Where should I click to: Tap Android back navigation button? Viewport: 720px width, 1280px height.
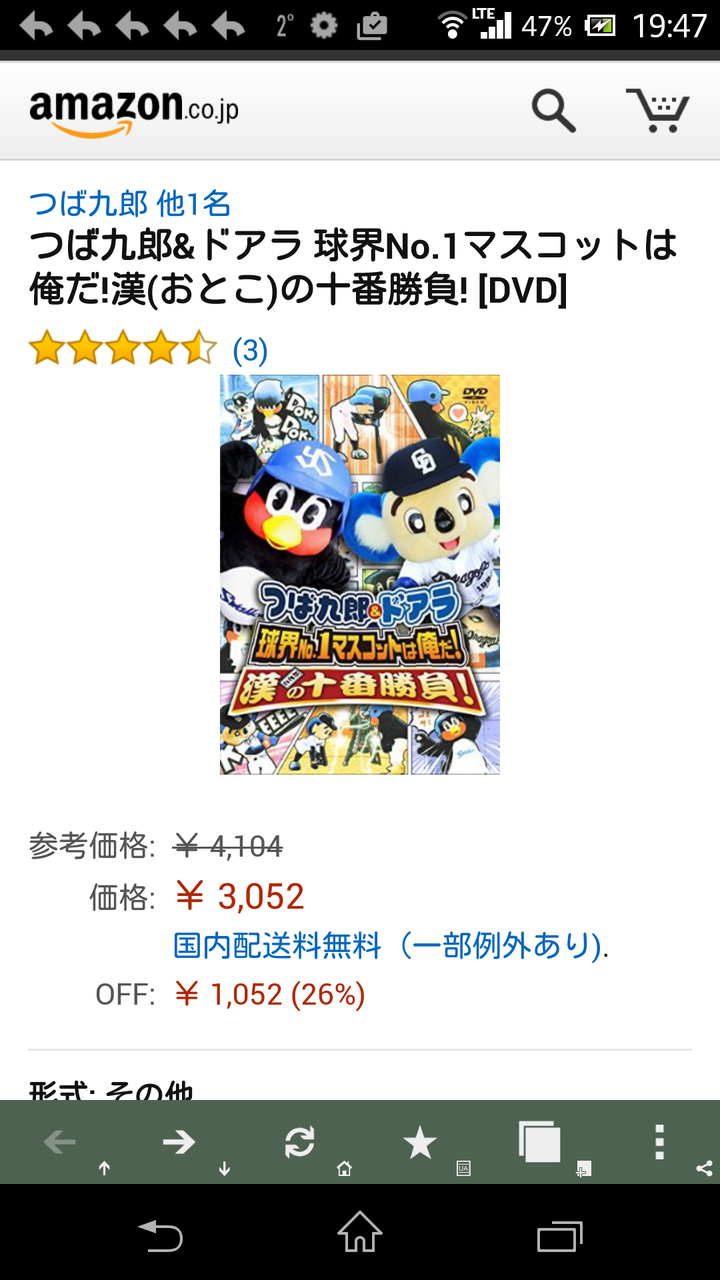point(160,1236)
